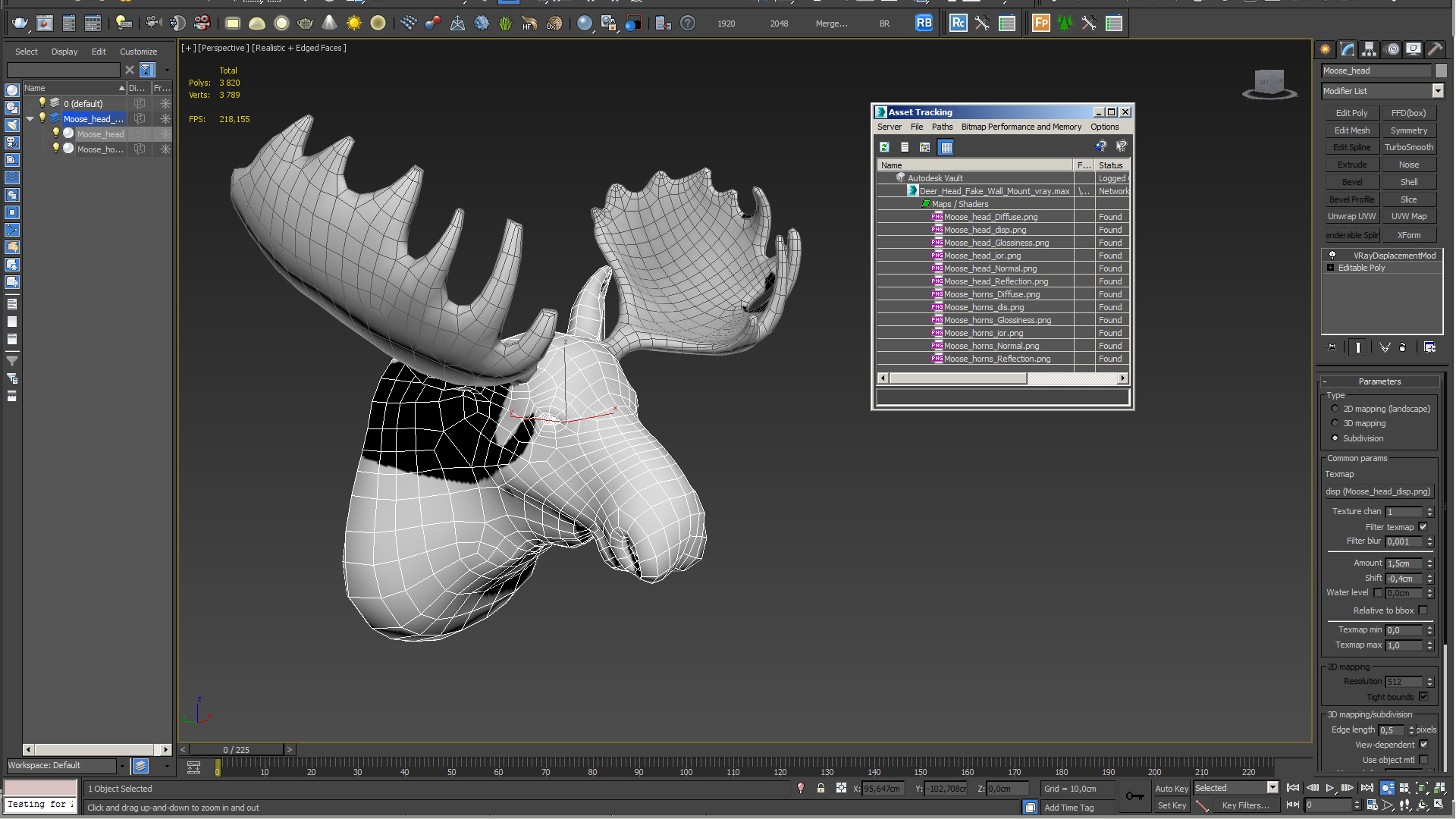The height and width of the screenshot is (819, 1456).
Task: Click the Auto Key button
Action: (x=1172, y=789)
